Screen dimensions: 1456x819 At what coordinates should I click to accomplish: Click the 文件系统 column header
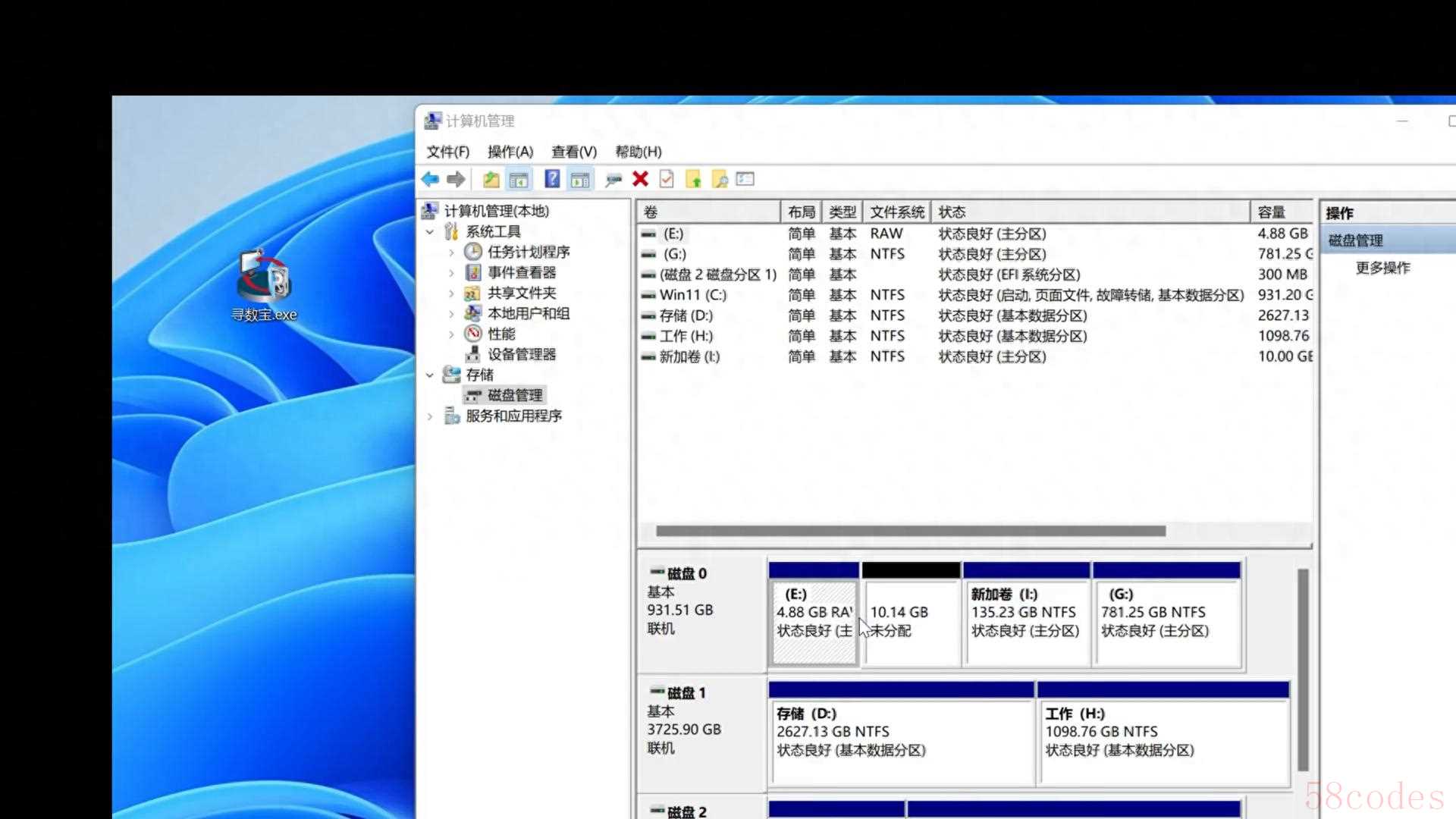896,212
